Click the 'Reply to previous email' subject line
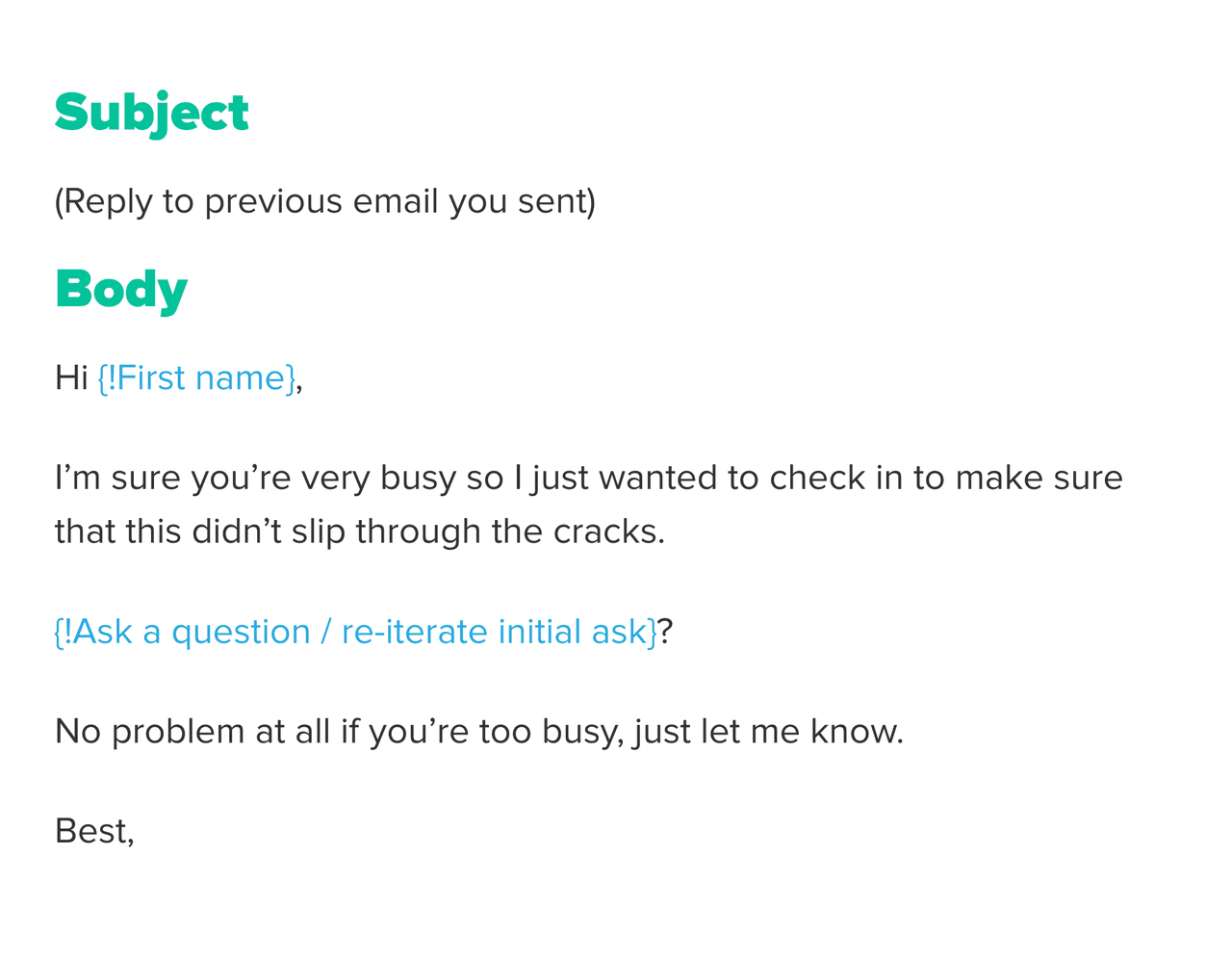 [x=324, y=201]
